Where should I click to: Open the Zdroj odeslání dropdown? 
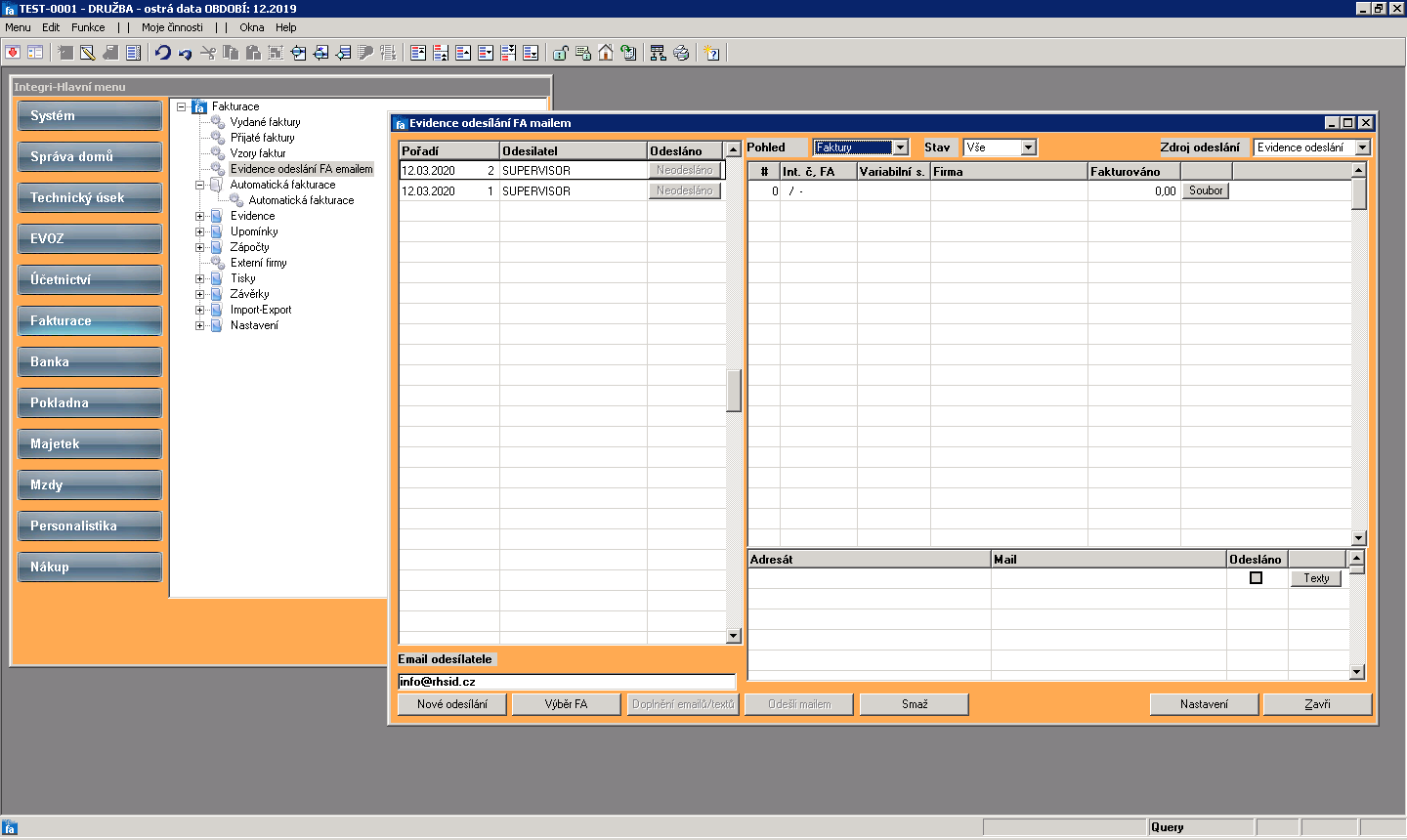click(x=1363, y=147)
